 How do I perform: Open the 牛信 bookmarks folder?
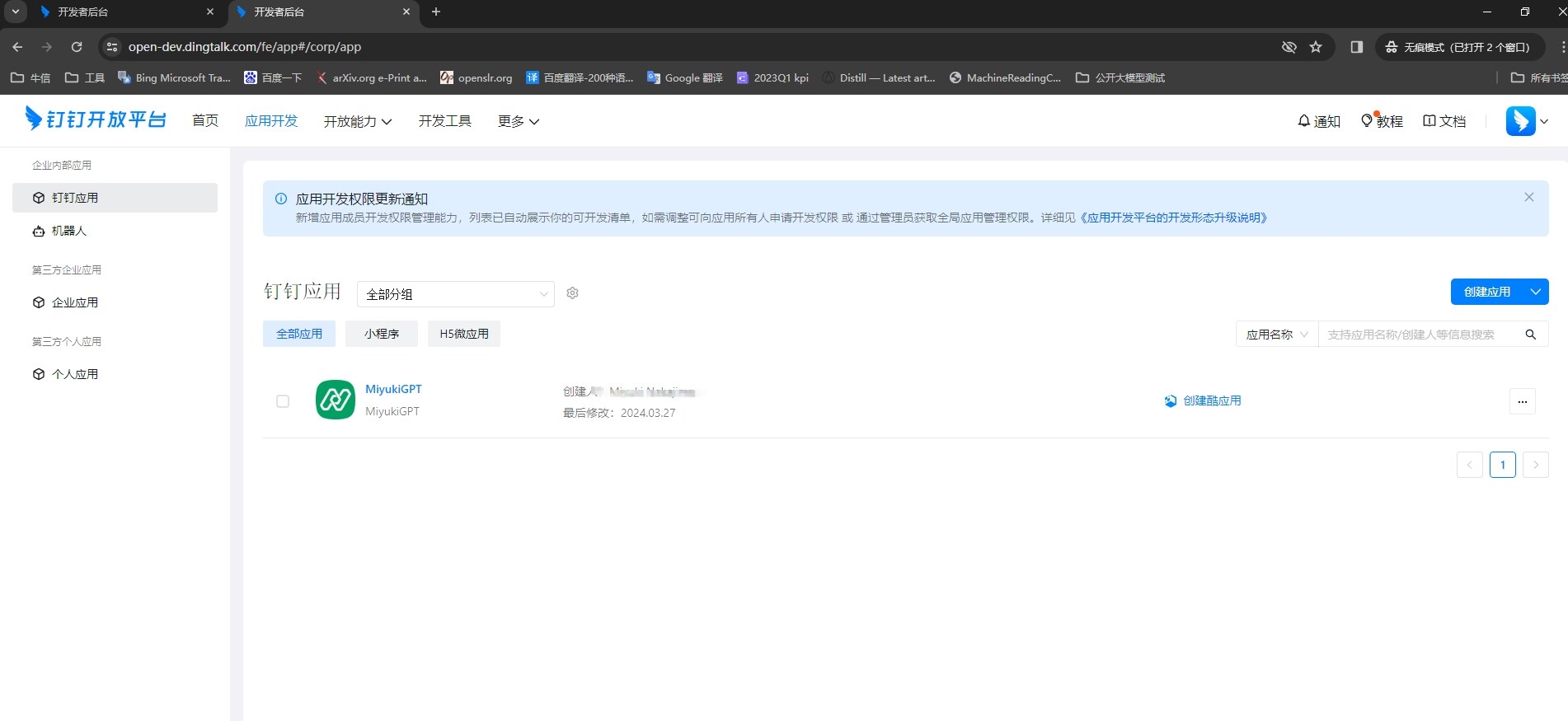(x=31, y=77)
